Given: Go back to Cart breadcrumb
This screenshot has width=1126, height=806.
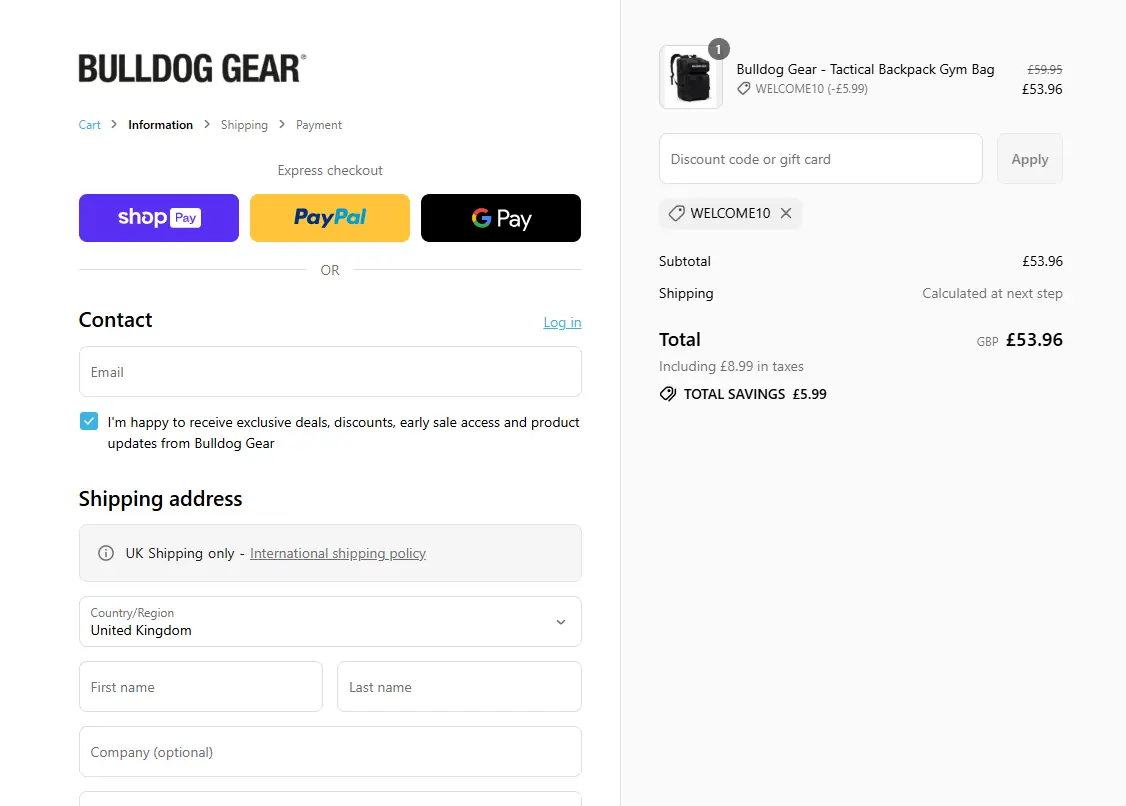Looking at the screenshot, I should (x=90, y=125).
